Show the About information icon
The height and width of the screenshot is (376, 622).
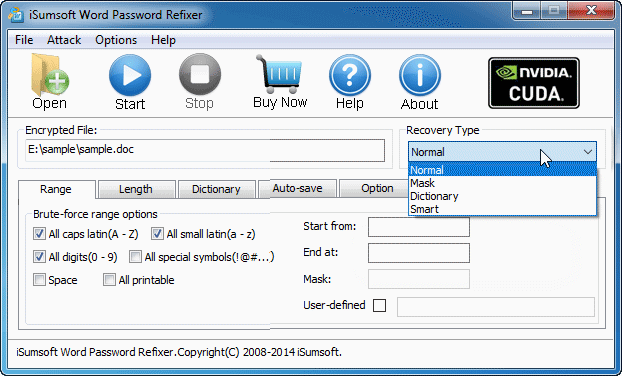420,75
